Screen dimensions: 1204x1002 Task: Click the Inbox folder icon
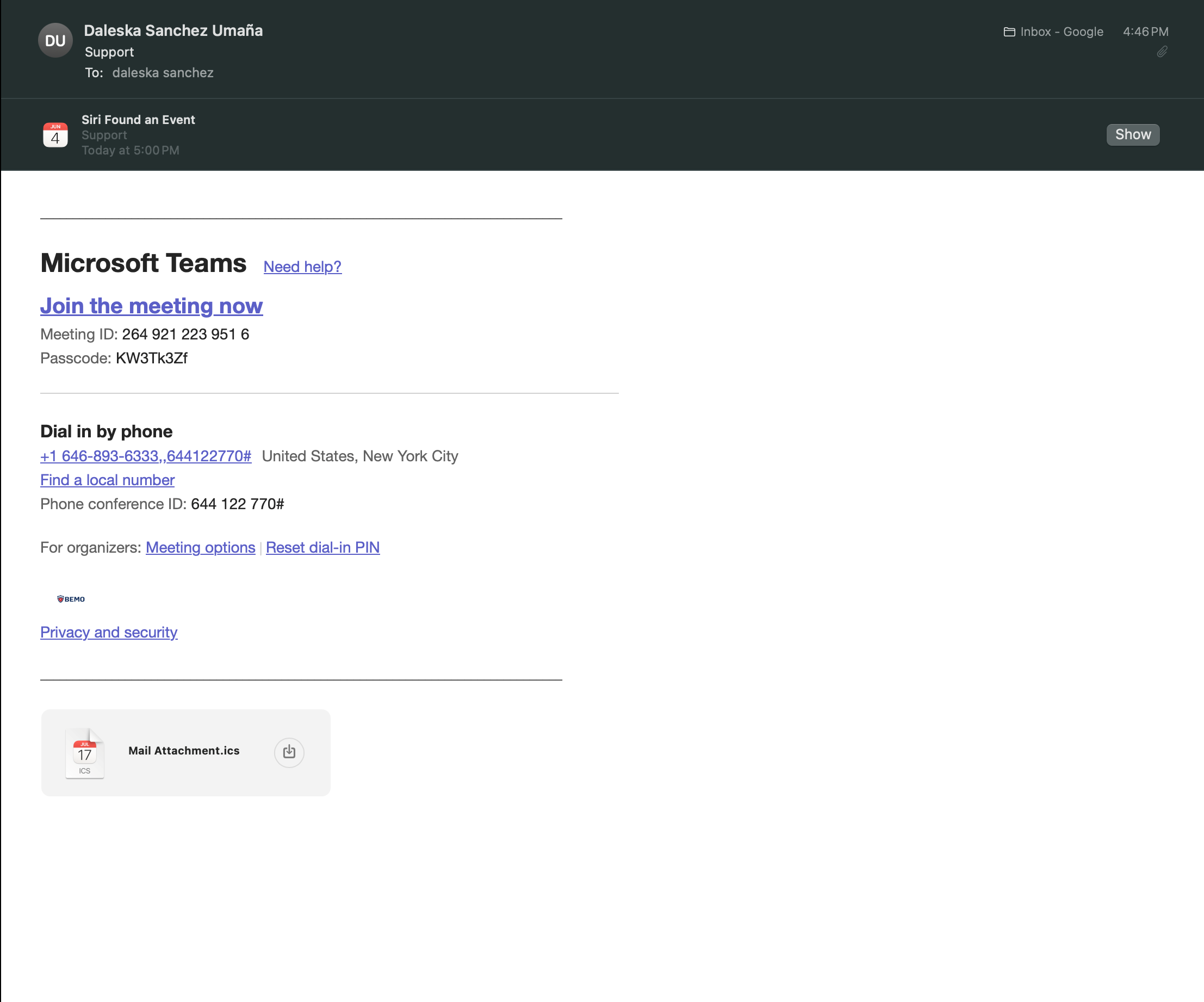click(x=1009, y=32)
